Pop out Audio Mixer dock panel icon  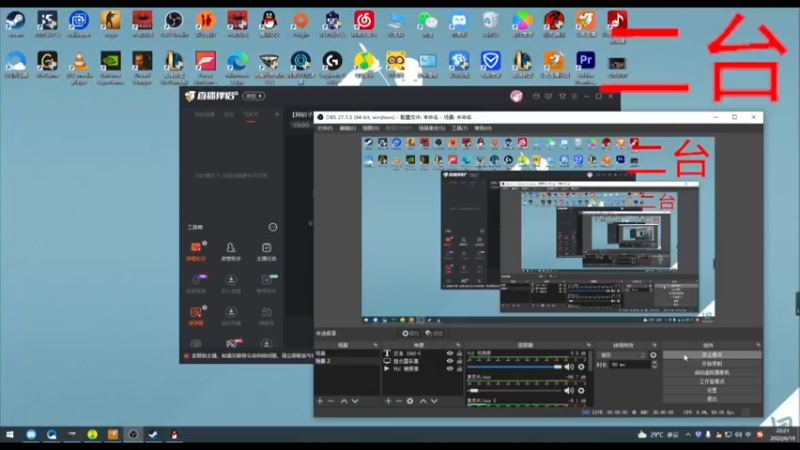pyautogui.click(x=588, y=345)
